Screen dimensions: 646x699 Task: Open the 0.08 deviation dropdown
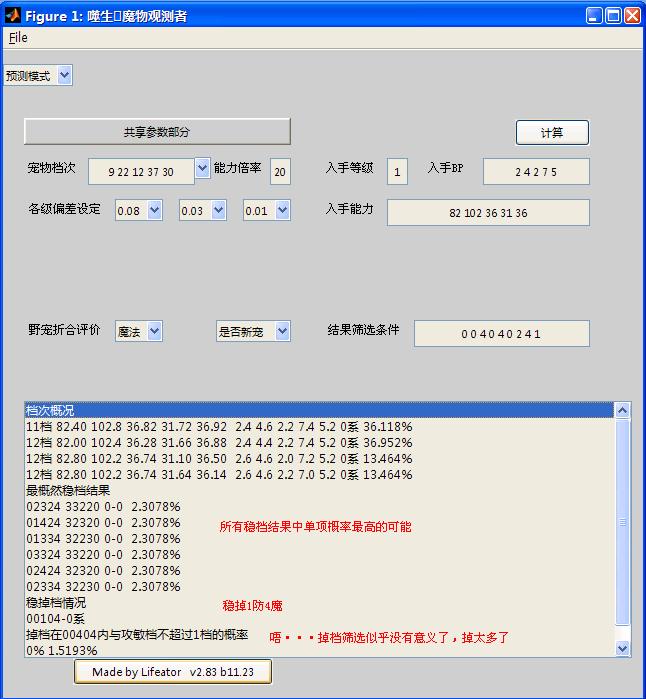[x=139, y=210]
